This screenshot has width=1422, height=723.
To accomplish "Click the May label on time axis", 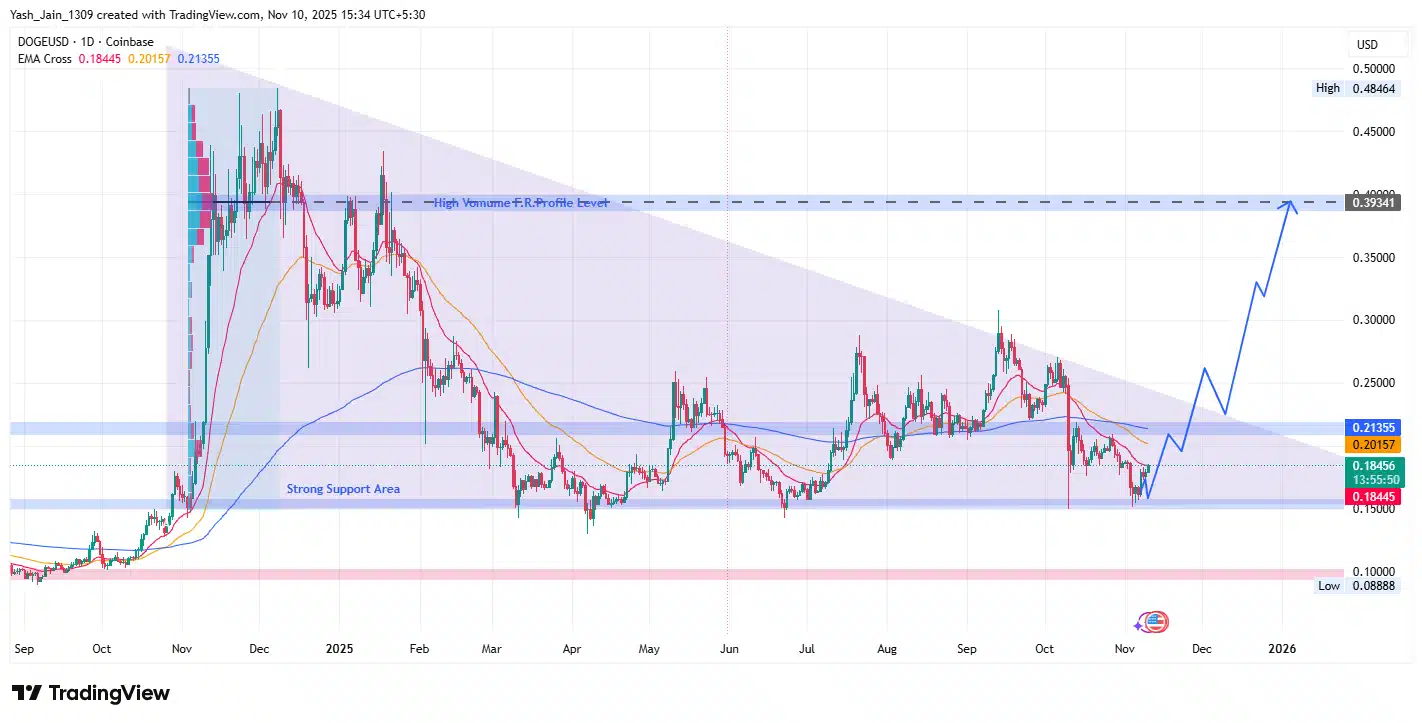I will (650, 649).
